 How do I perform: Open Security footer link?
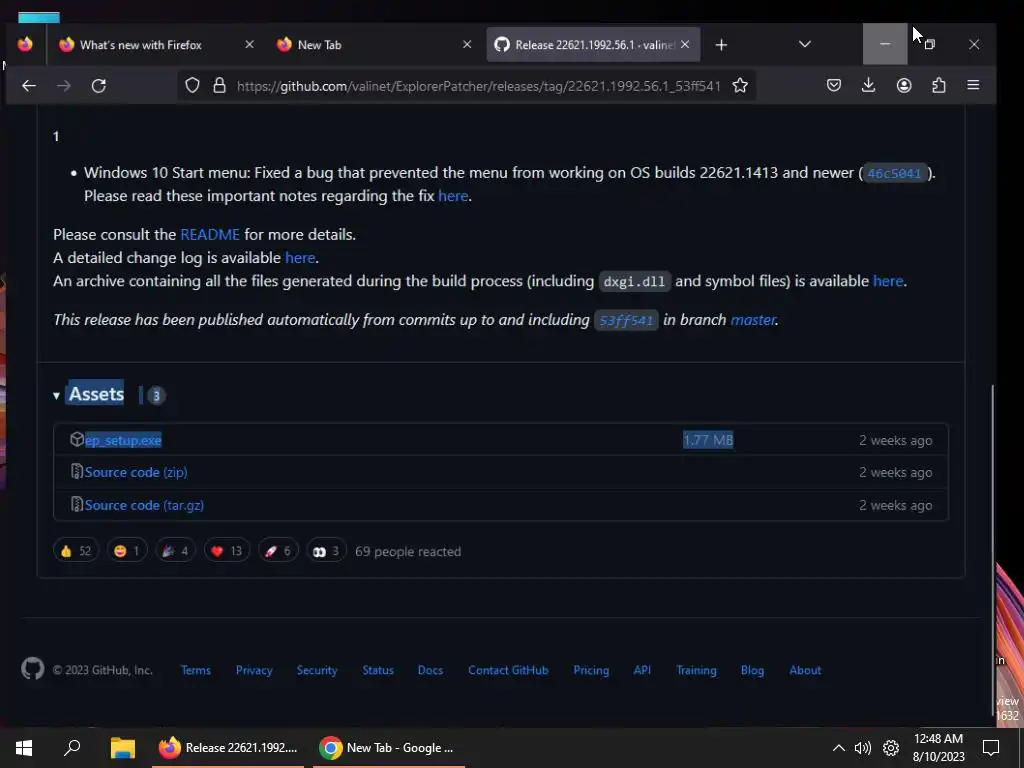(x=317, y=670)
